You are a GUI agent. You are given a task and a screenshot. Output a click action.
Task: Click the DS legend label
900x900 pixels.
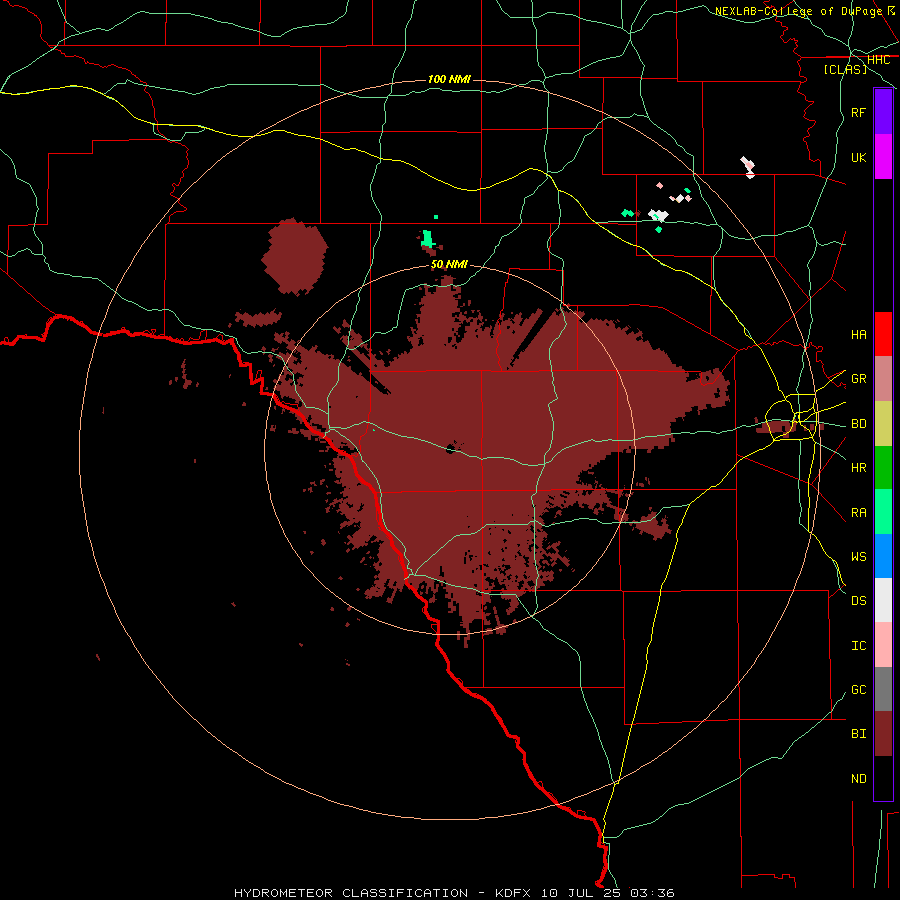click(x=858, y=601)
